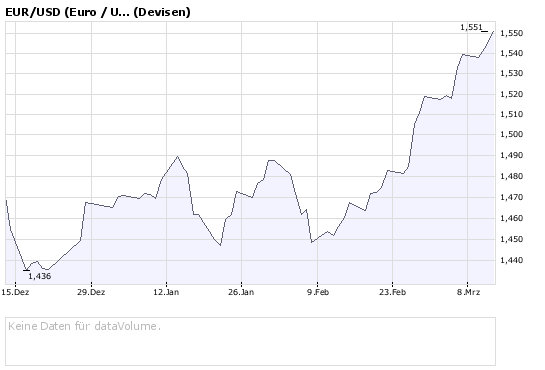The width and height of the screenshot is (545, 370).
Task: Click the x-axis date 15.Dez
Action: click(15, 292)
